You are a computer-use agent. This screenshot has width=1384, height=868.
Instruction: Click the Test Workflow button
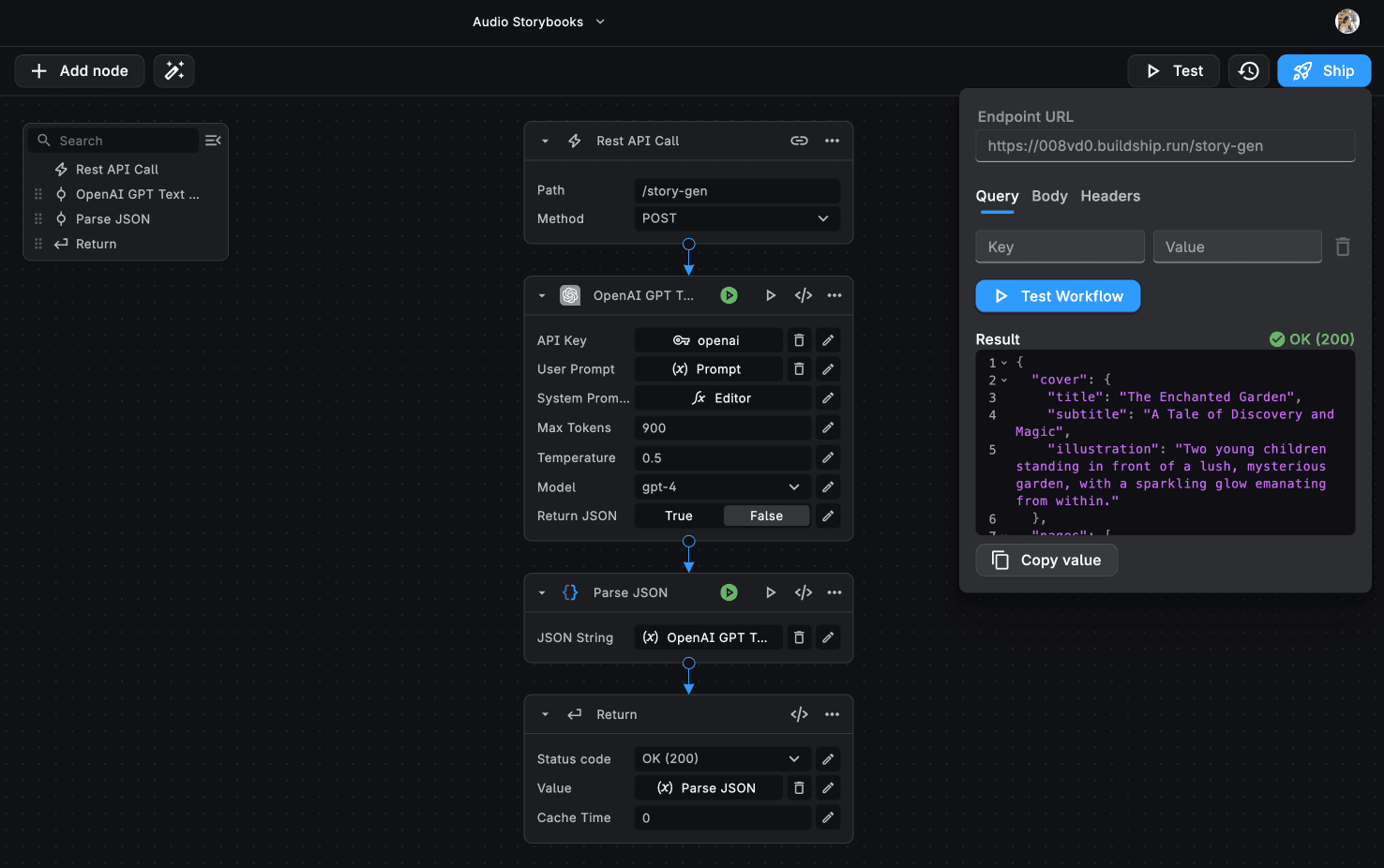click(1058, 296)
